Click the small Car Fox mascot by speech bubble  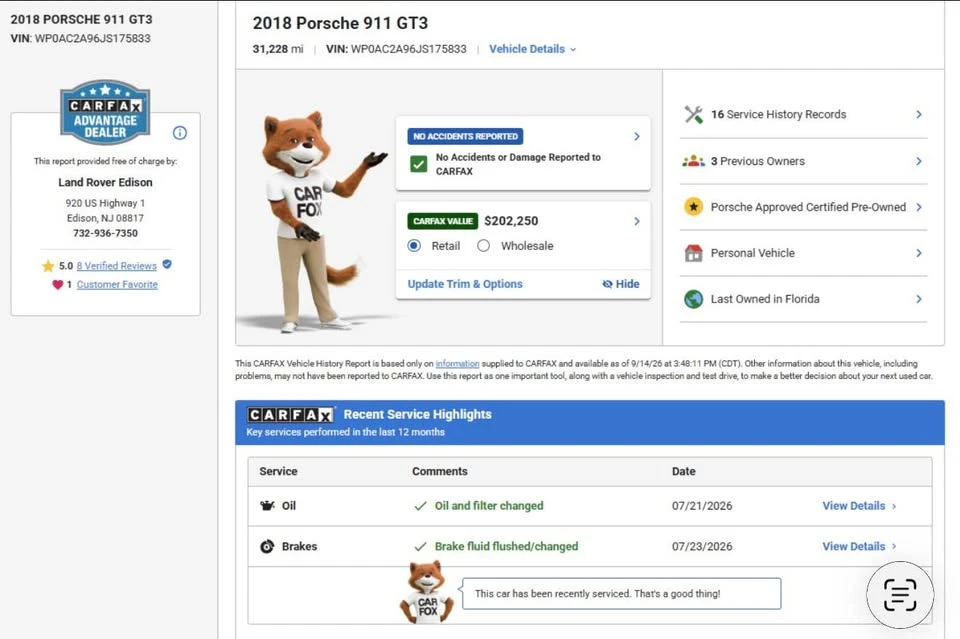tap(426, 592)
